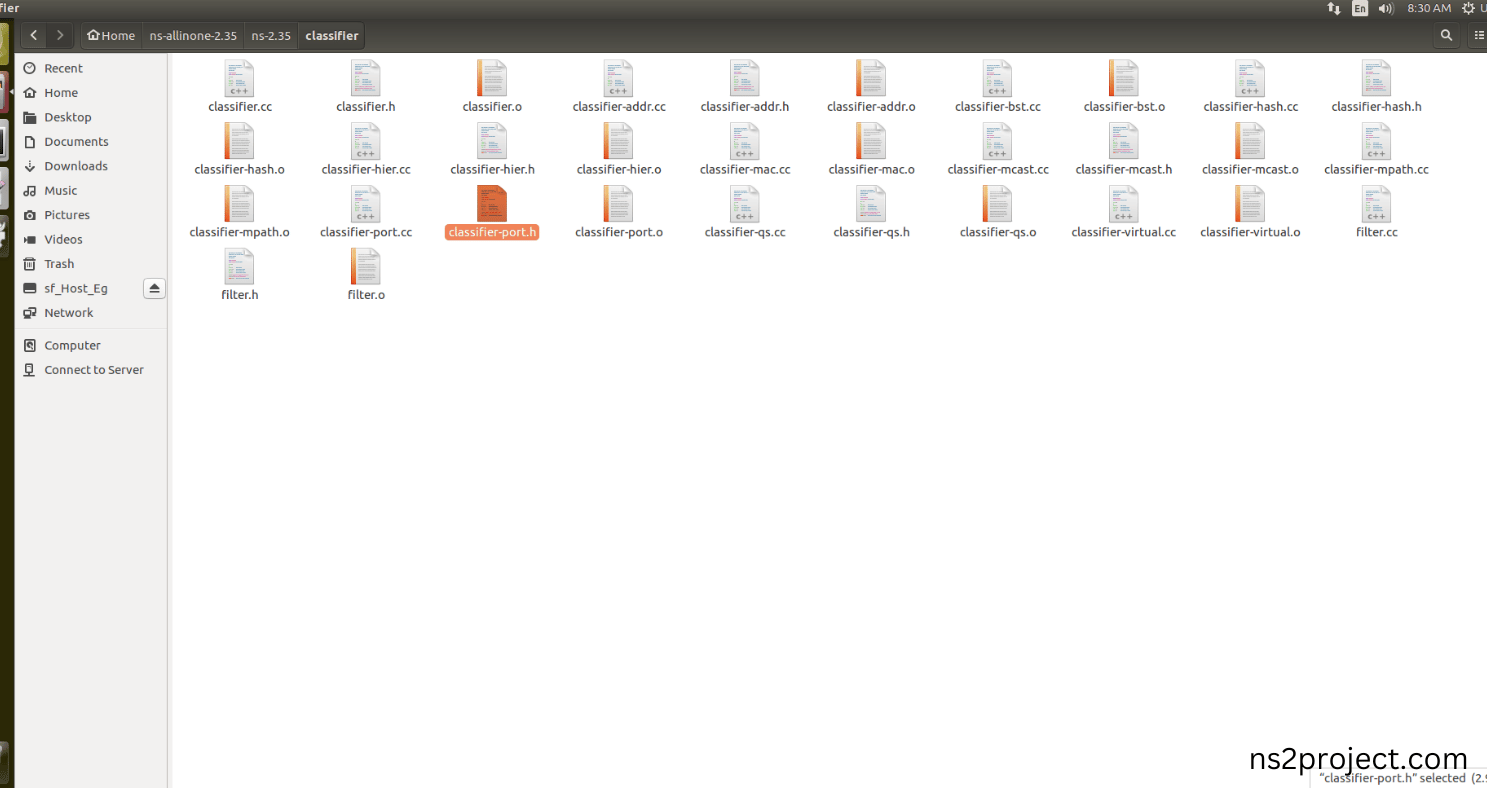This screenshot has height=788, width=1487.
Task: Open the En keyboard language indicator
Action: coord(1360,8)
